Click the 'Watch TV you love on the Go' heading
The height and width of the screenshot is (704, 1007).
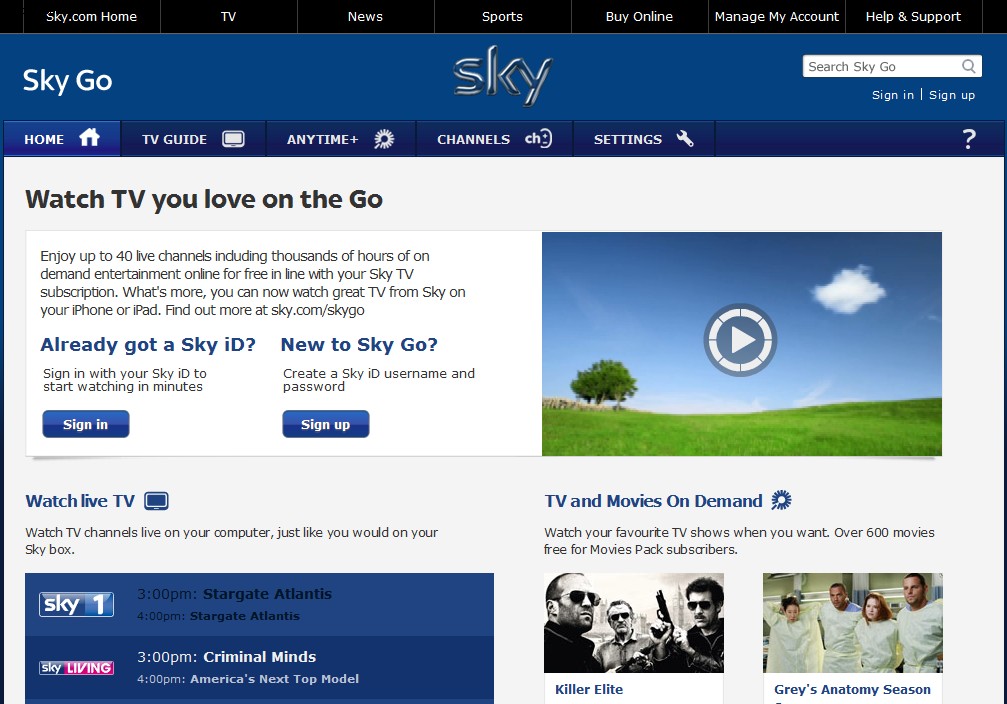click(x=204, y=200)
